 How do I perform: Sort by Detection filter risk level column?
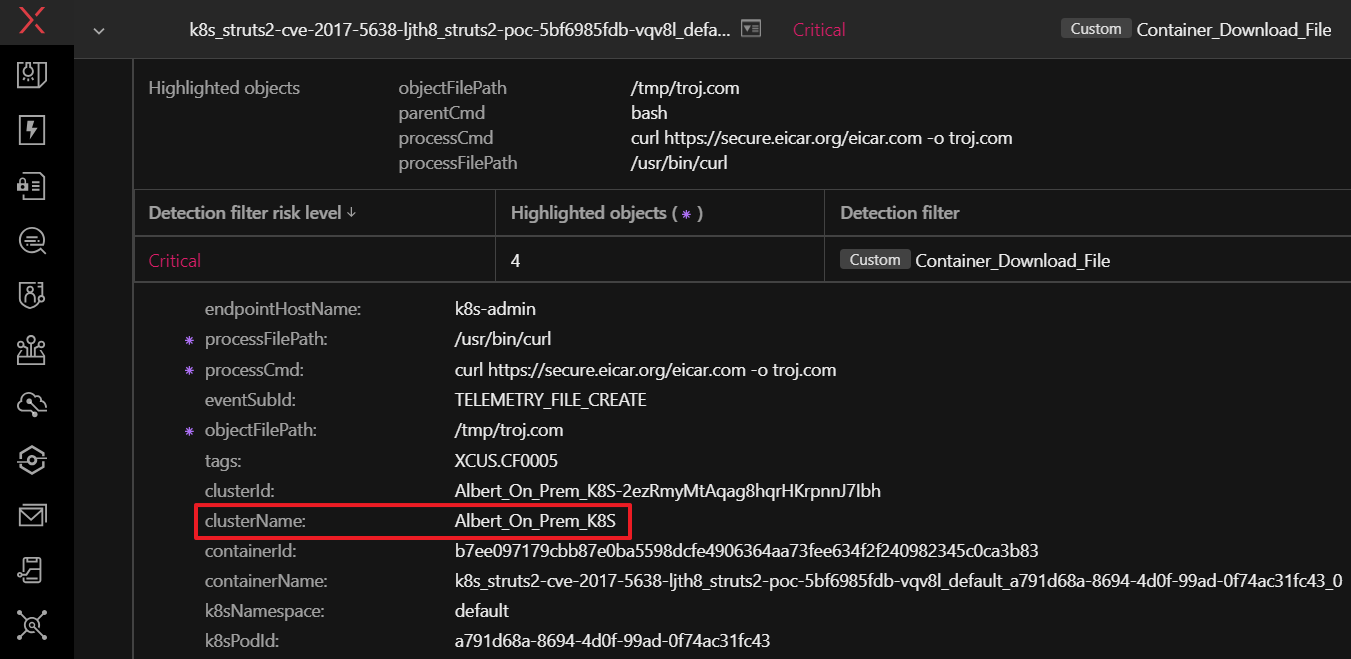tap(251, 213)
